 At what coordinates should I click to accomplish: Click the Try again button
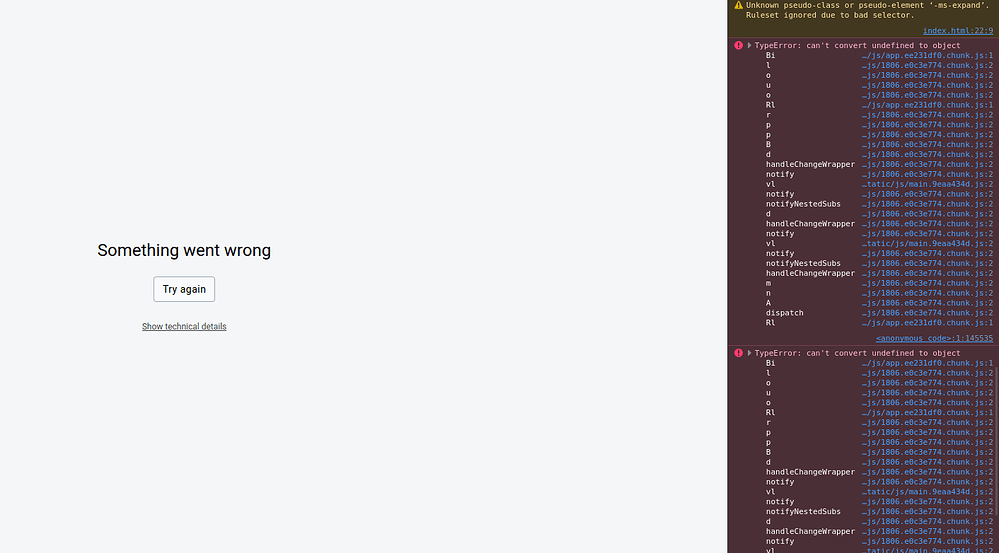click(x=184, y=289)
